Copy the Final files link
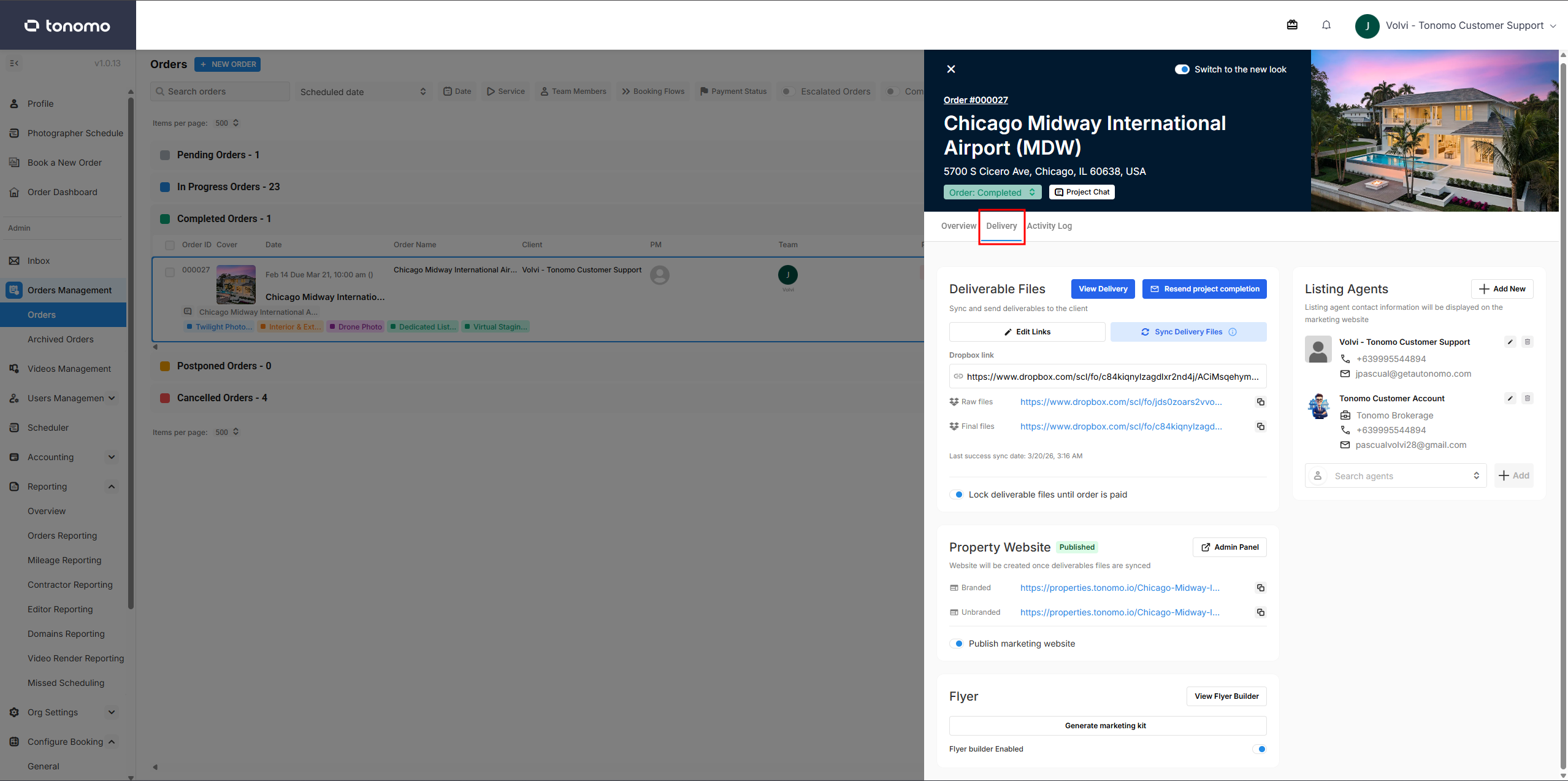Screen dimensions: 1568x781 click(1261, 426)
